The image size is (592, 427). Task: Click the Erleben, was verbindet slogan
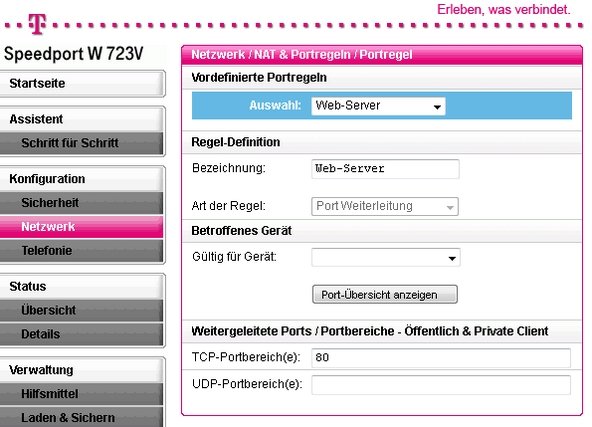(504, 9)
